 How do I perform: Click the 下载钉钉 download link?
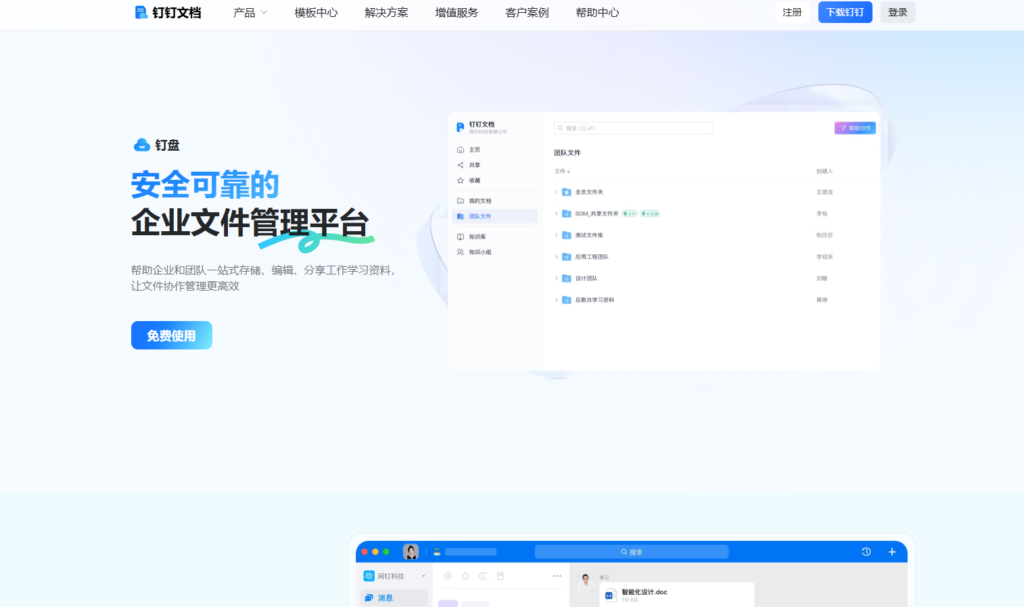(845, 12)
